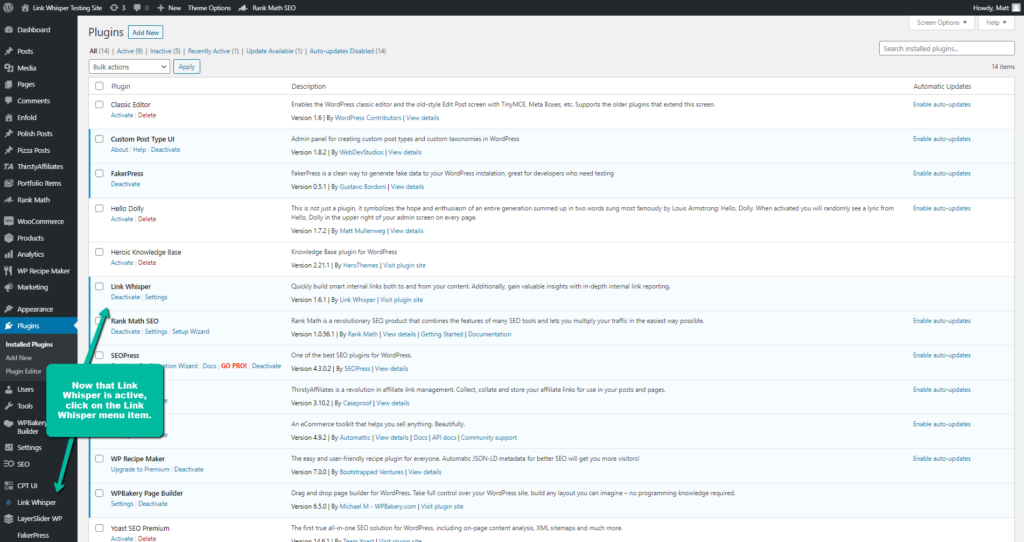Enable auto-updates for FakerPress

pyautogui.click(x=942, y=174)
